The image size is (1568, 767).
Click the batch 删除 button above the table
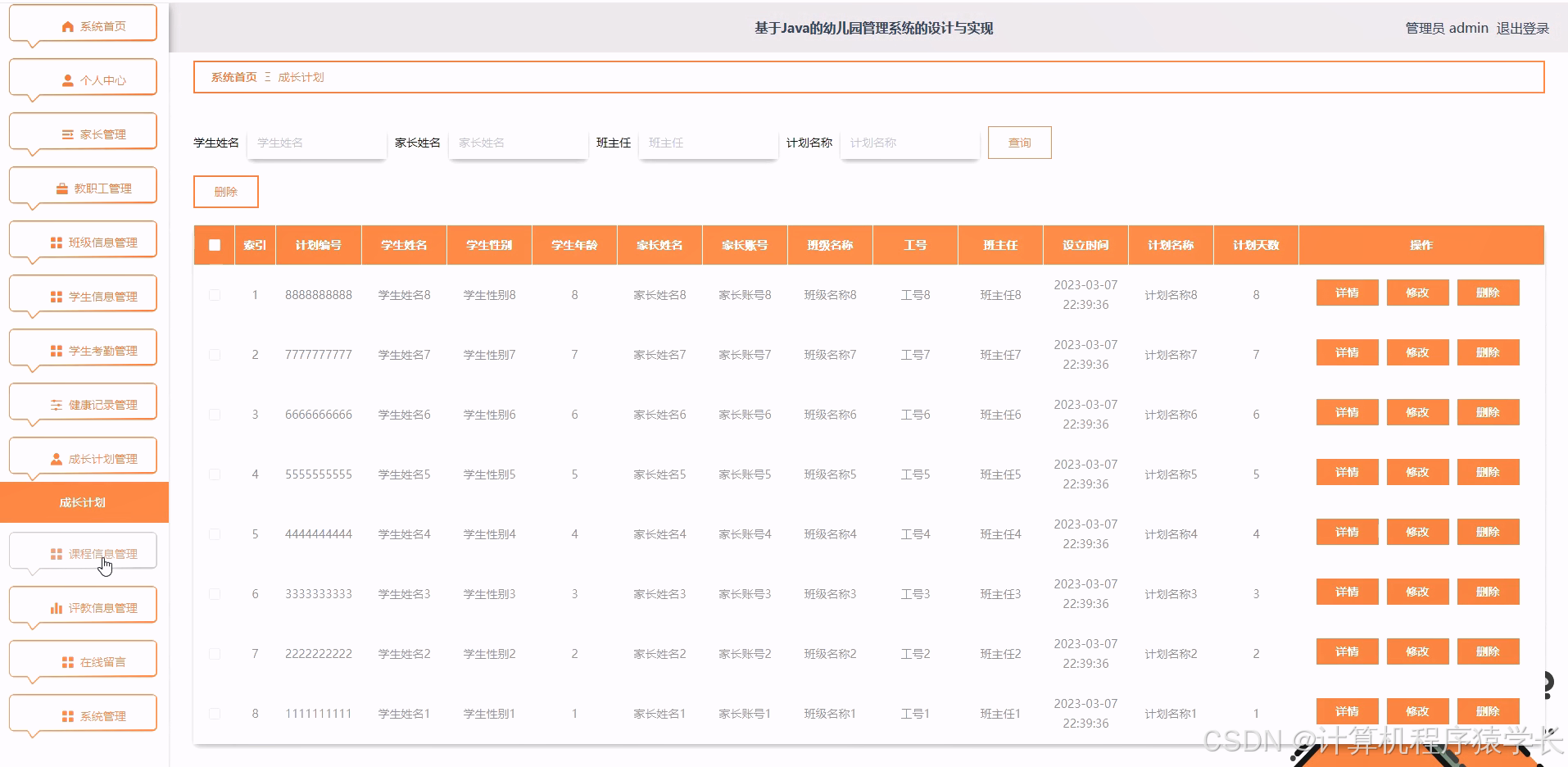click(226, 192)
